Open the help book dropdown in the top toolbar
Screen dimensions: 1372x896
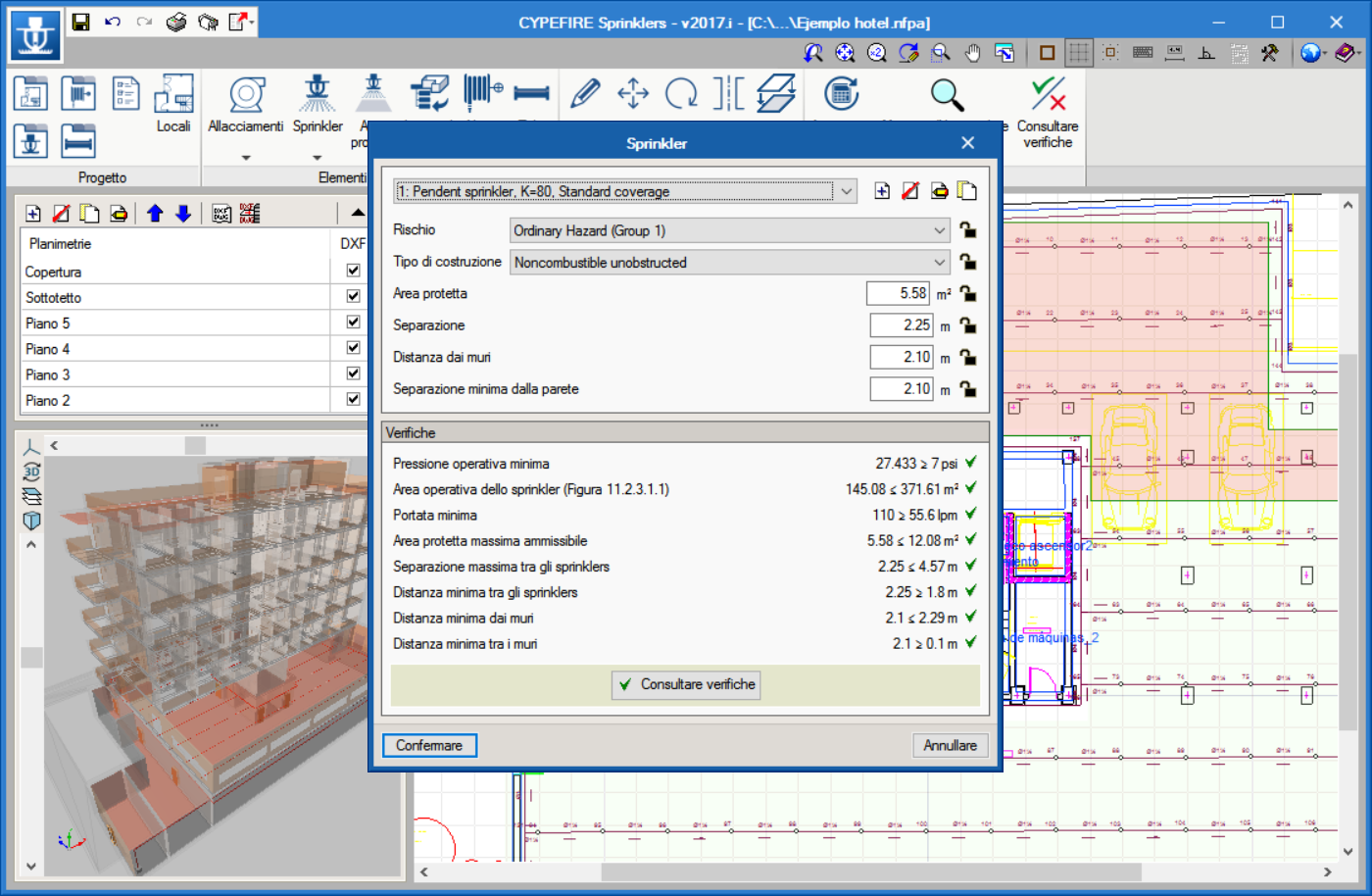[1359, 53]
